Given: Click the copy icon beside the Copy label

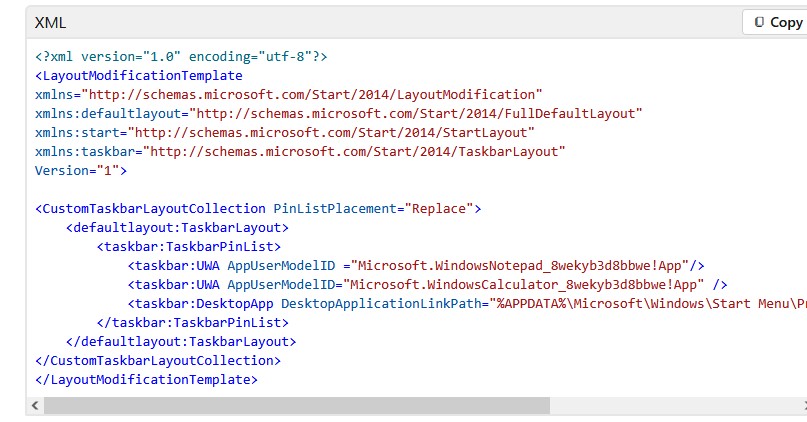Looking at the screenshot, I should coord(759,22).
